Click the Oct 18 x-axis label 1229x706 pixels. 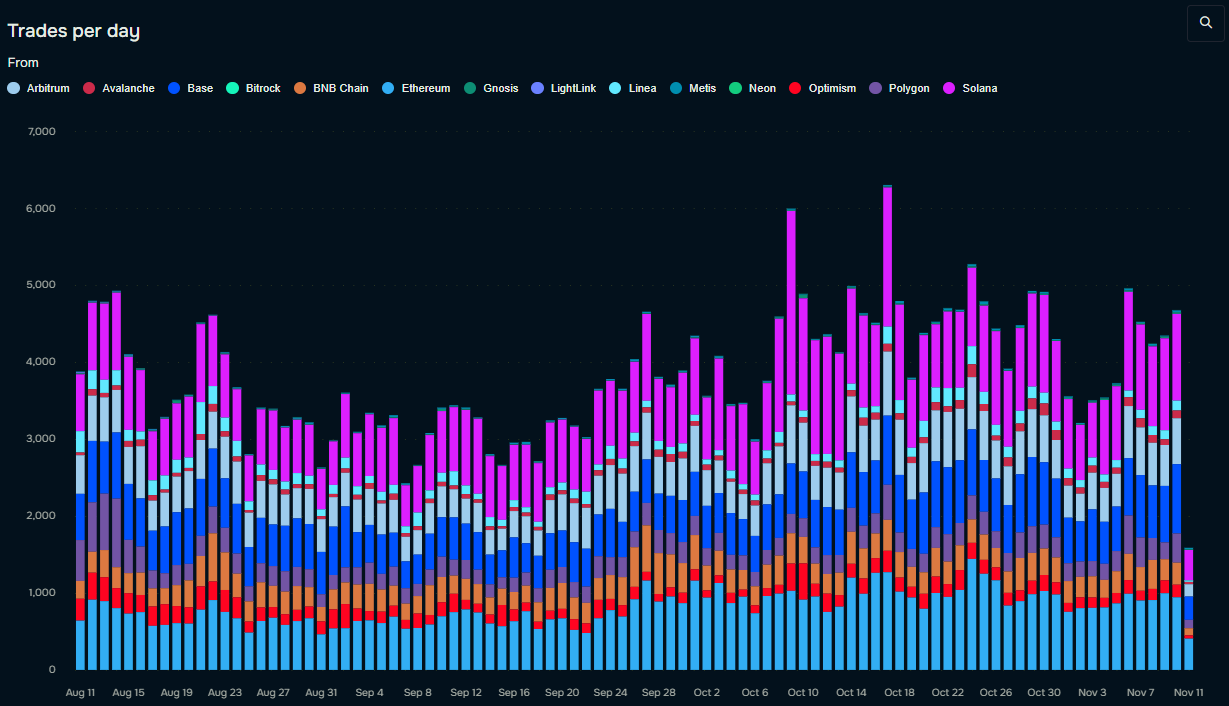(x=899, y=692)
